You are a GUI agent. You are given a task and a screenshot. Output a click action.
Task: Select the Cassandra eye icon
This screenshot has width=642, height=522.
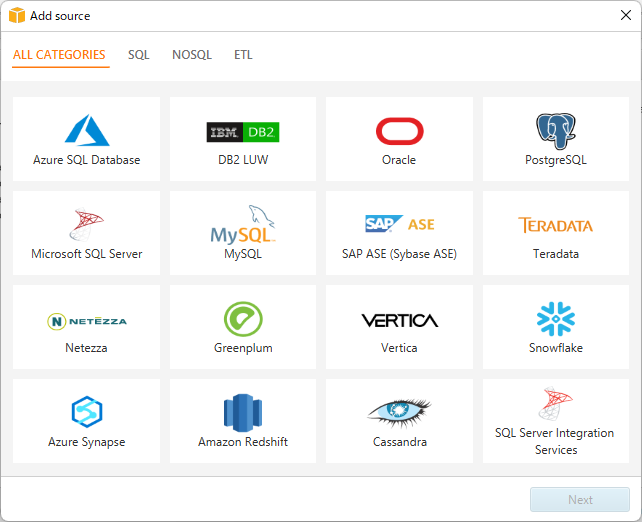click(400, 413)
